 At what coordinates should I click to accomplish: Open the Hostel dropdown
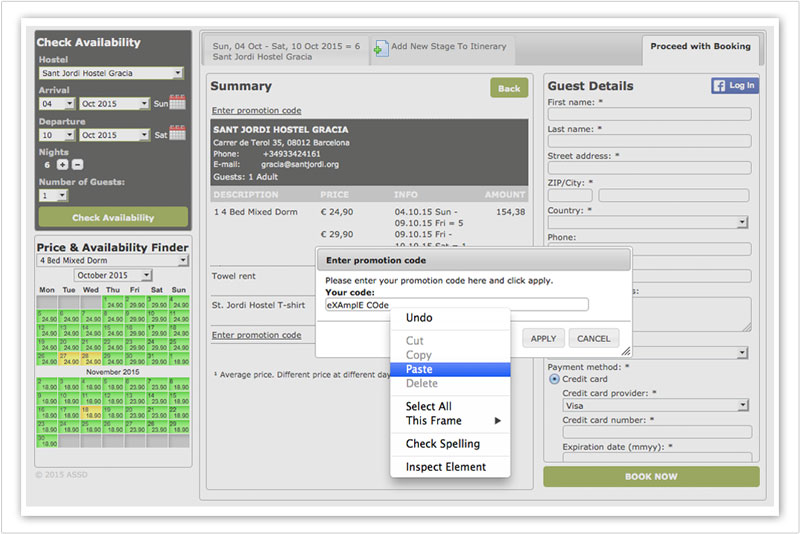pos(111,73)
